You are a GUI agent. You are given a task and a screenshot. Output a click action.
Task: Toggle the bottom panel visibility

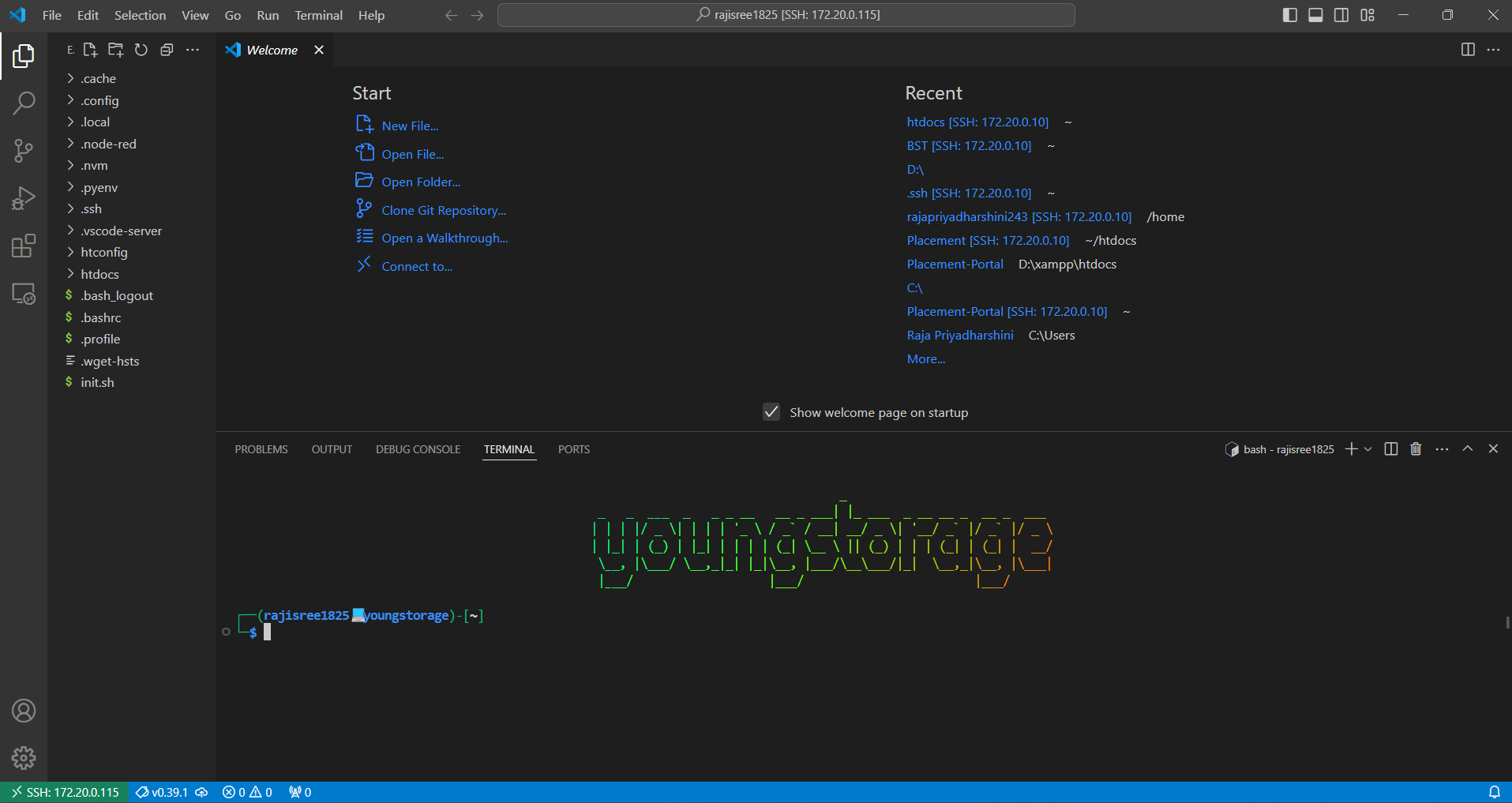tap(1315, 15)
